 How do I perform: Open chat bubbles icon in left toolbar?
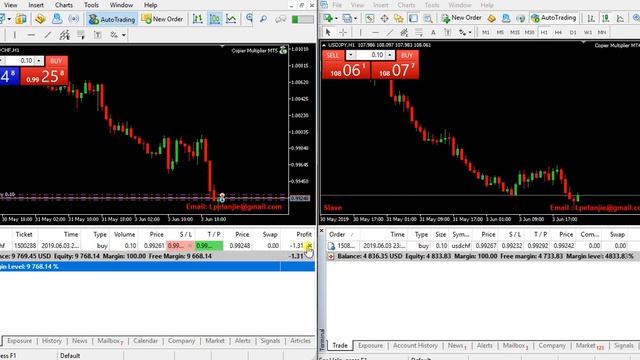click(280, 19)
